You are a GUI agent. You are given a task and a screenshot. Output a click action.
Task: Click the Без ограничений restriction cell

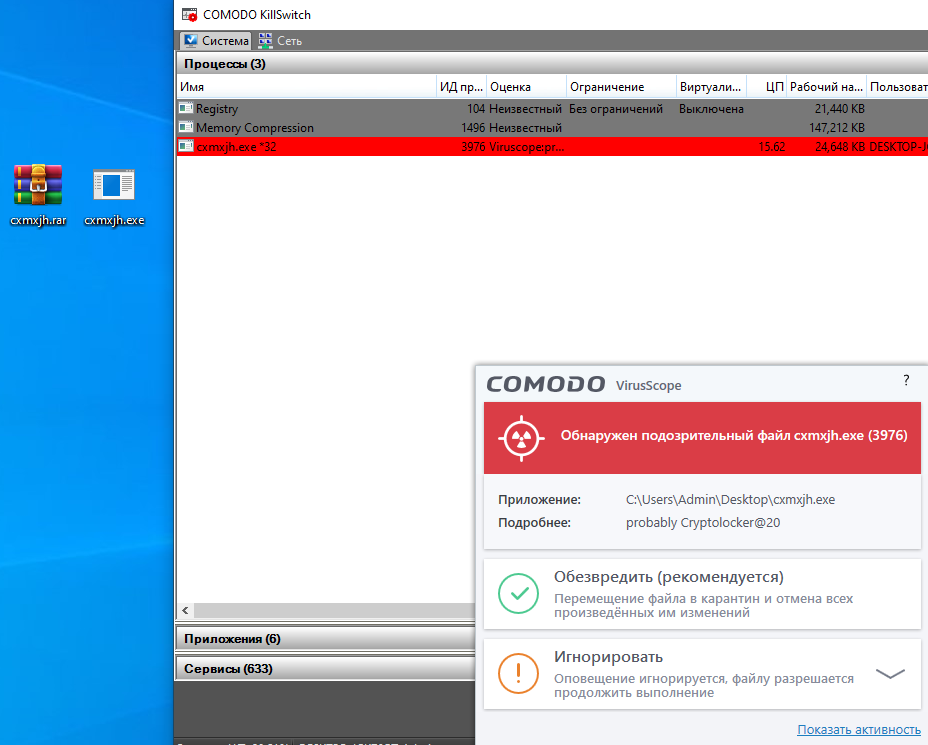tap(616, 109)
